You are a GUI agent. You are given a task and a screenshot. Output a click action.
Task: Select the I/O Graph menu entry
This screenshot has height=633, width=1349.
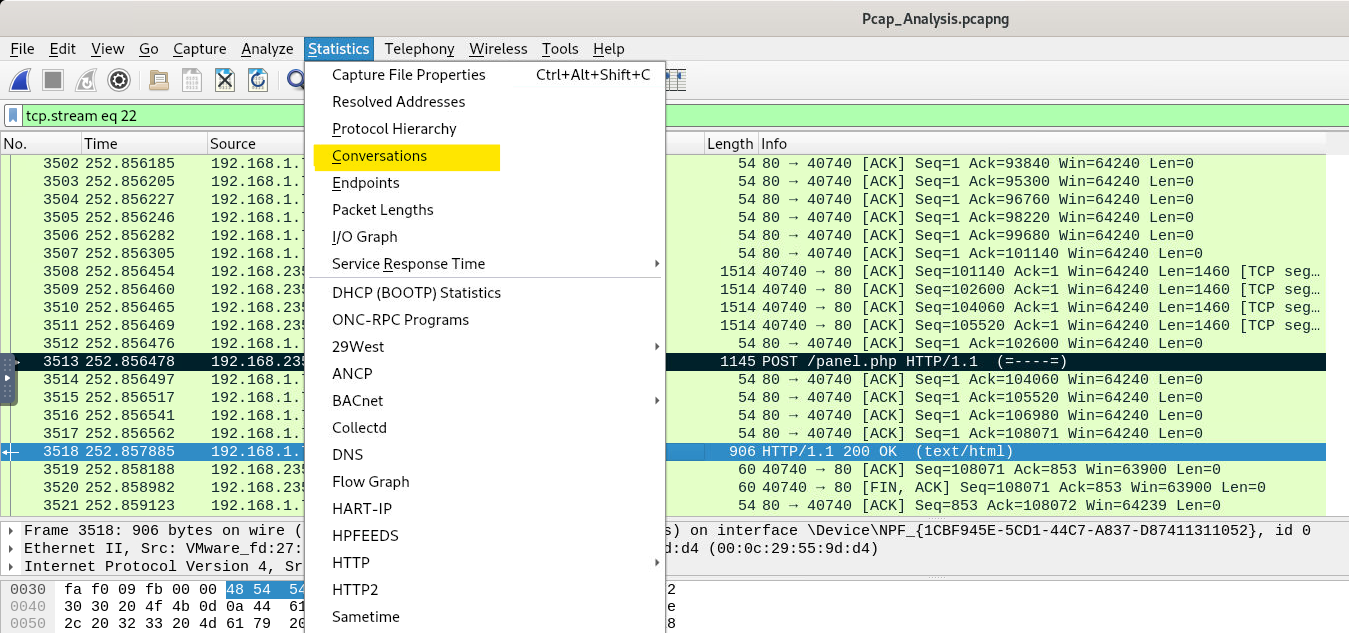[364, 237]
